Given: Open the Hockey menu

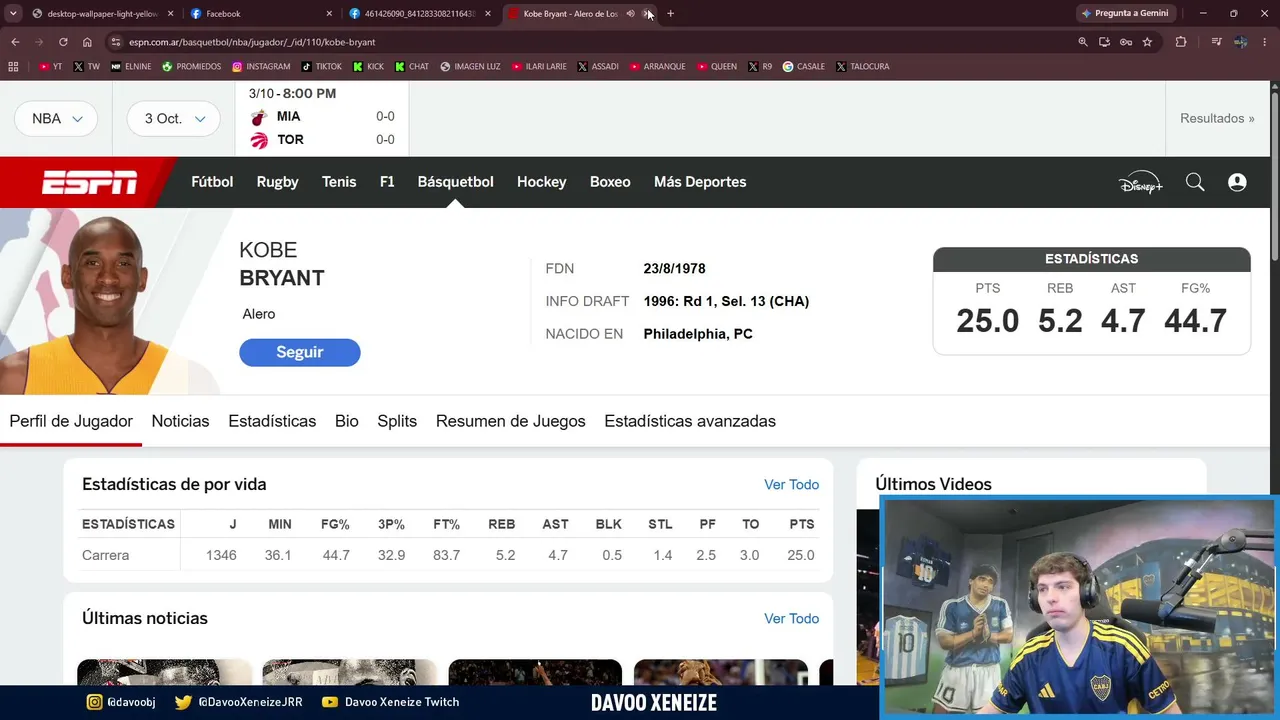Looking at the screenshot, I should pyautogui.click(x=542, y=182).
